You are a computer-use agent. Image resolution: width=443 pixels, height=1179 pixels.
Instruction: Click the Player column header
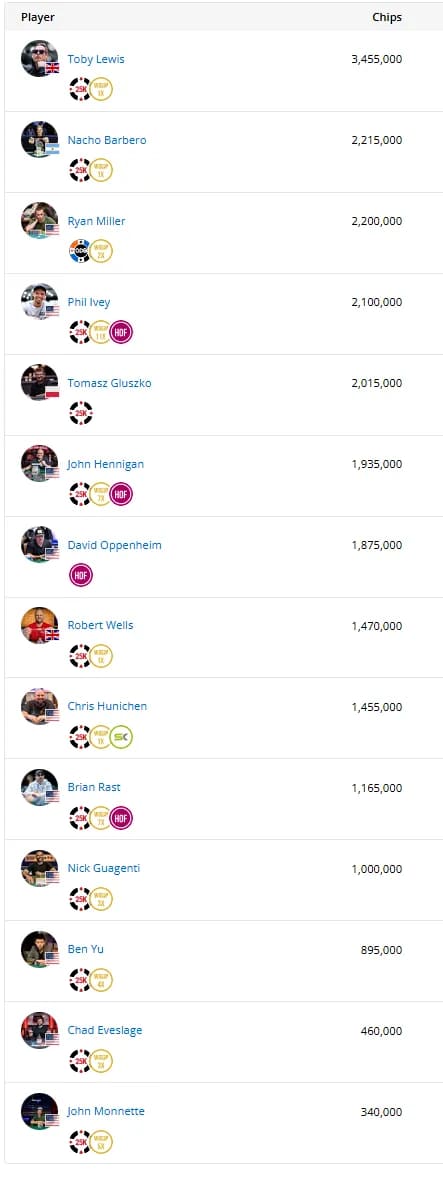pyautogui.click(x=38, y=17)
